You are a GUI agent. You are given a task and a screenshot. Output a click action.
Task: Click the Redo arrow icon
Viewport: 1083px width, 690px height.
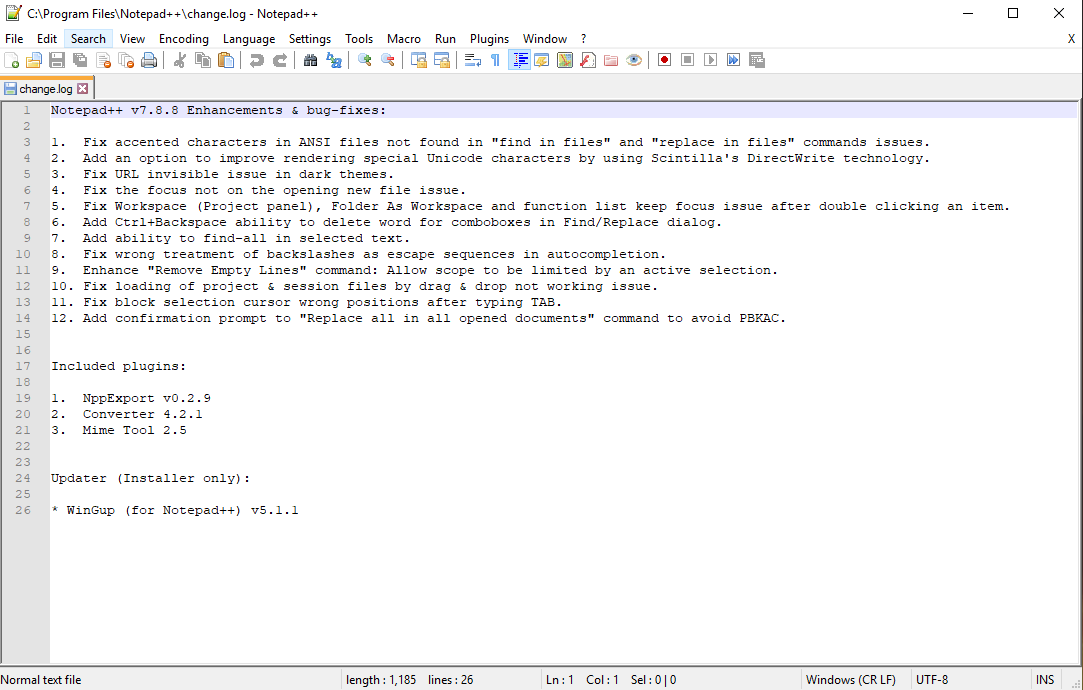click(280, 60)
